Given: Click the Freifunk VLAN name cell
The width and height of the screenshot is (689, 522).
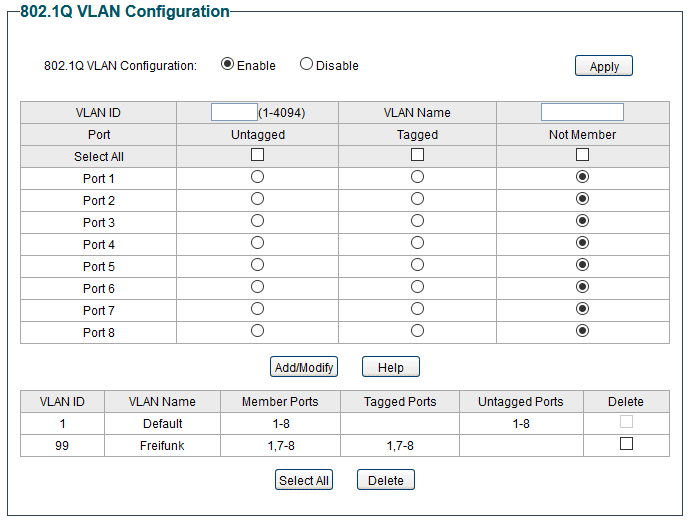Looking at the screenshot, I should point(162,446).
